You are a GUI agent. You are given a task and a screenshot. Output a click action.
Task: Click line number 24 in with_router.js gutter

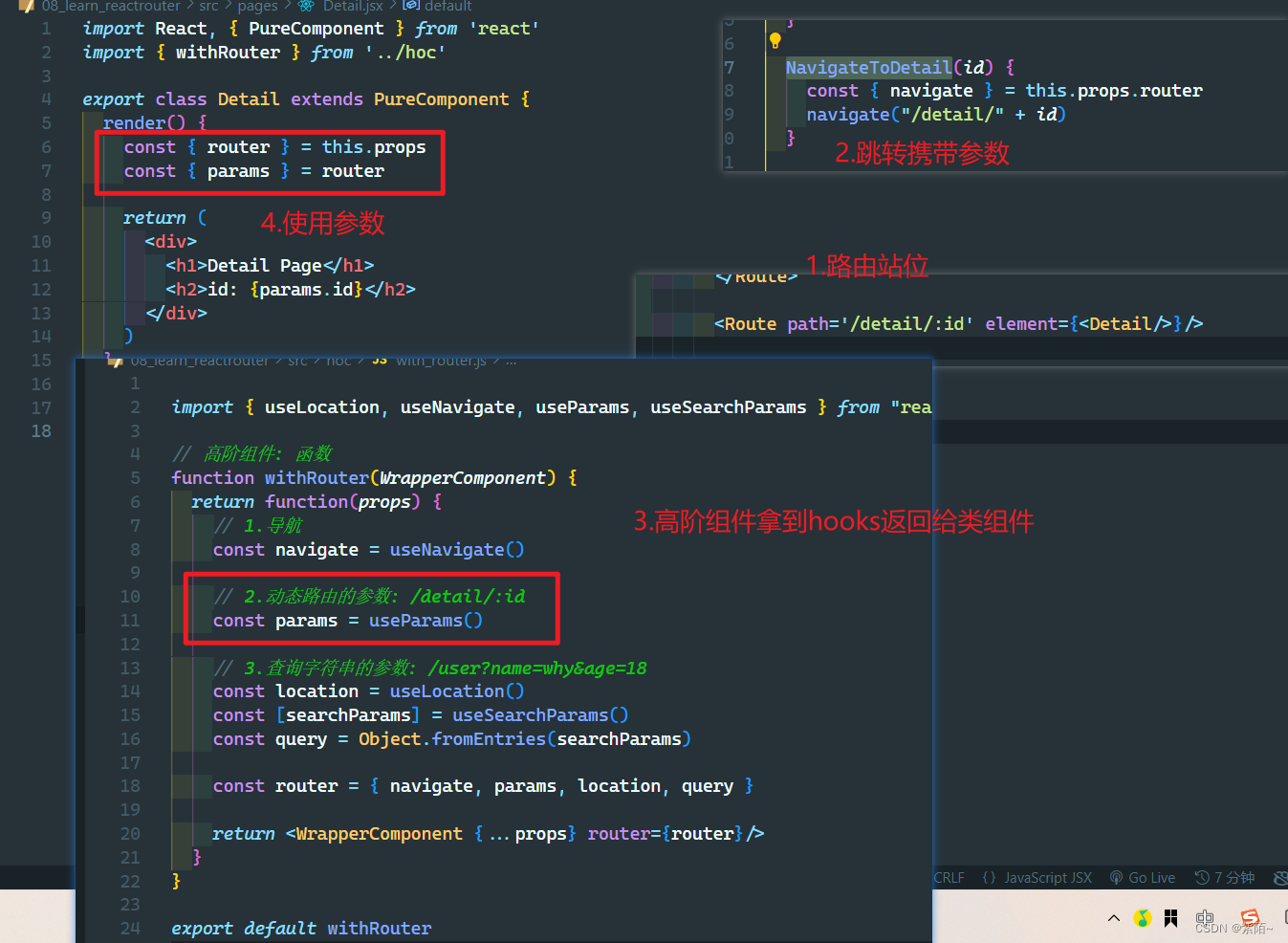click(x=130, y=929)
